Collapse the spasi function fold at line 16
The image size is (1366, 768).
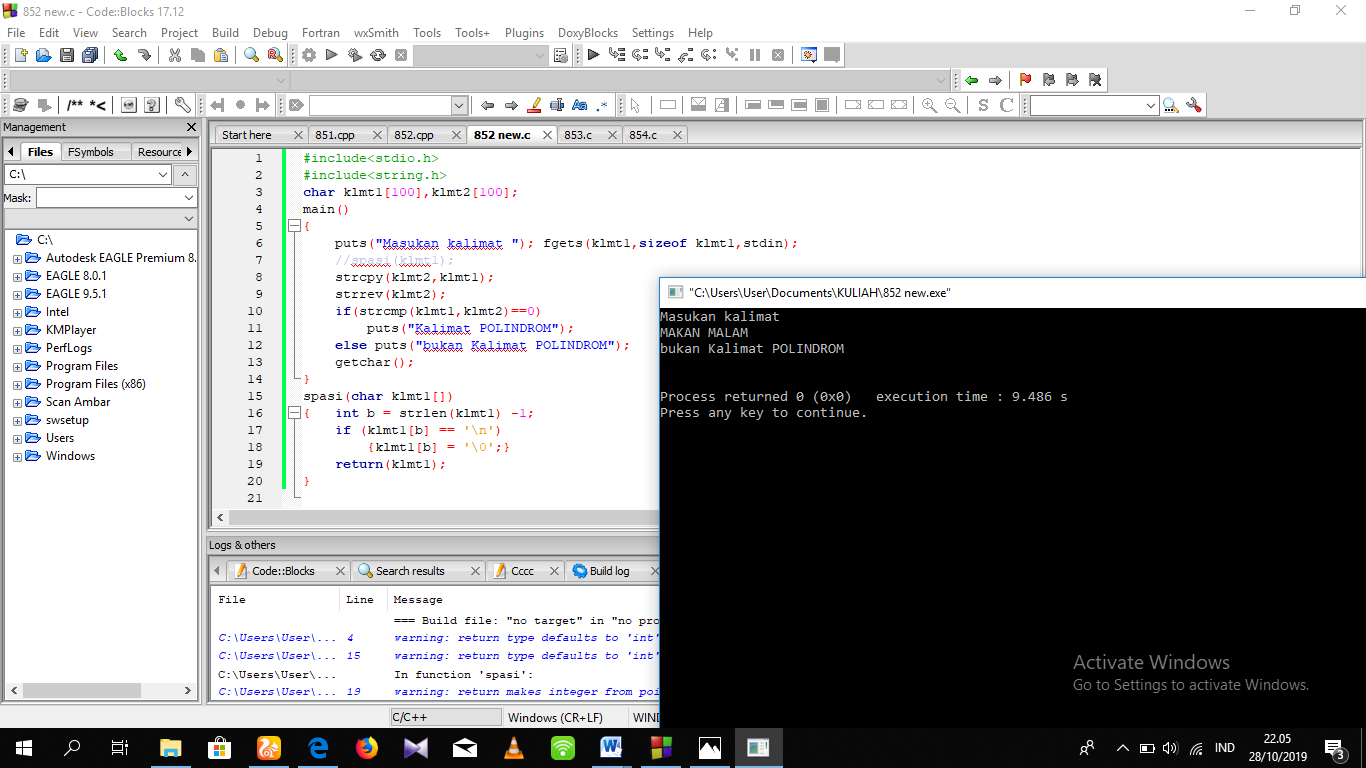294,413
